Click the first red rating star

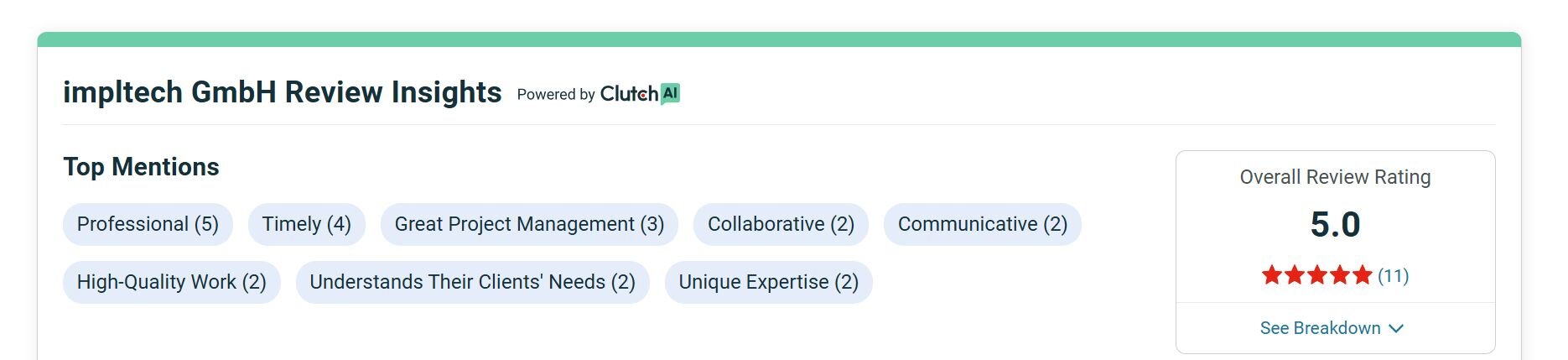[x=1271, y=275]
